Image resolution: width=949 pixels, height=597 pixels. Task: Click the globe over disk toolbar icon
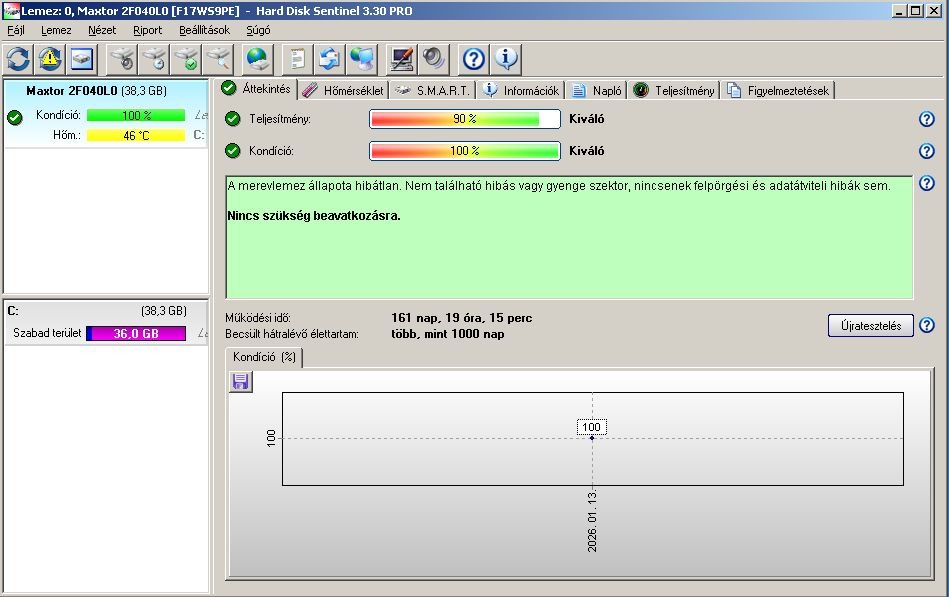(x=258, y=59)
